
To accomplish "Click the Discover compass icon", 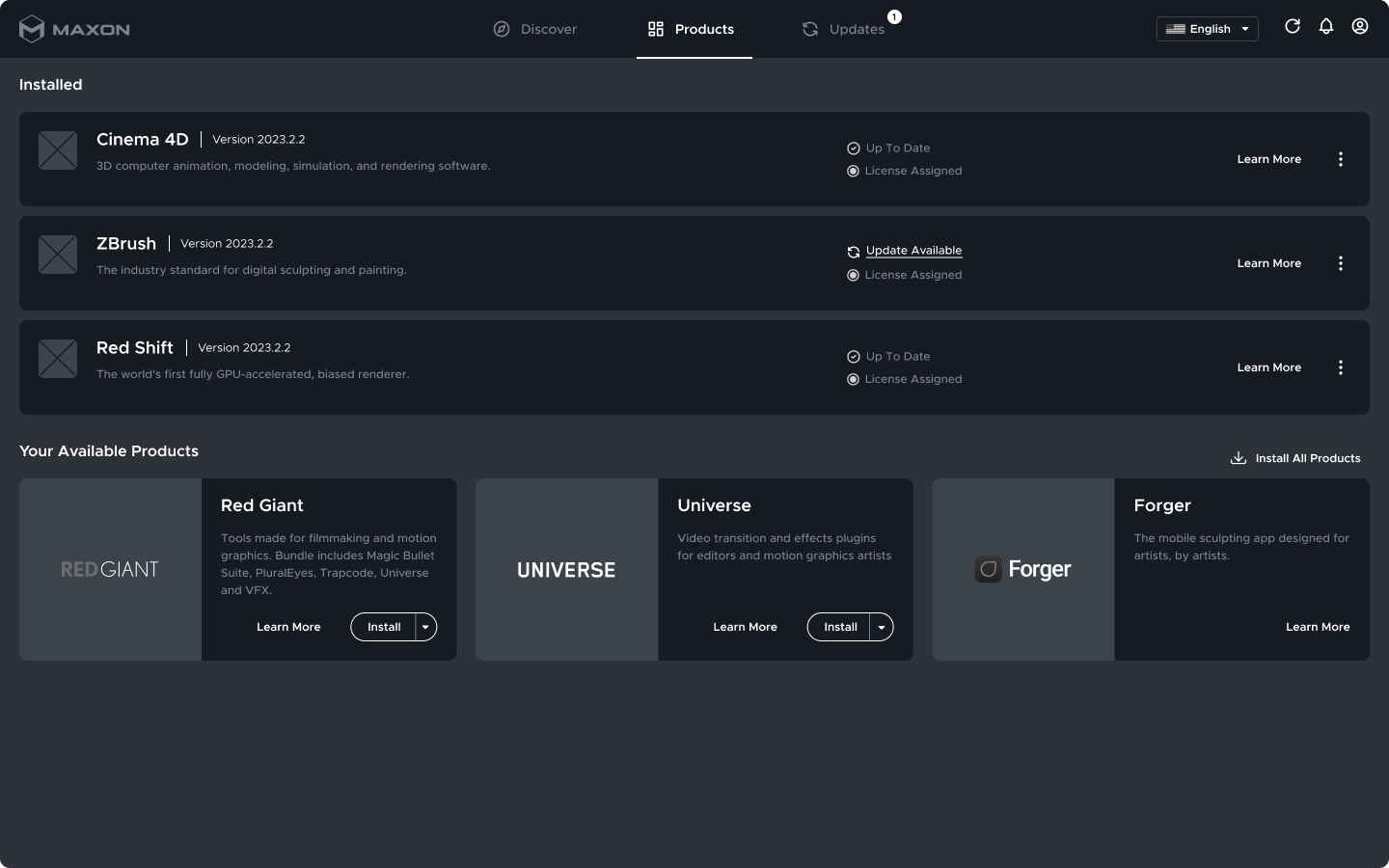I will (x=502, y=29).
